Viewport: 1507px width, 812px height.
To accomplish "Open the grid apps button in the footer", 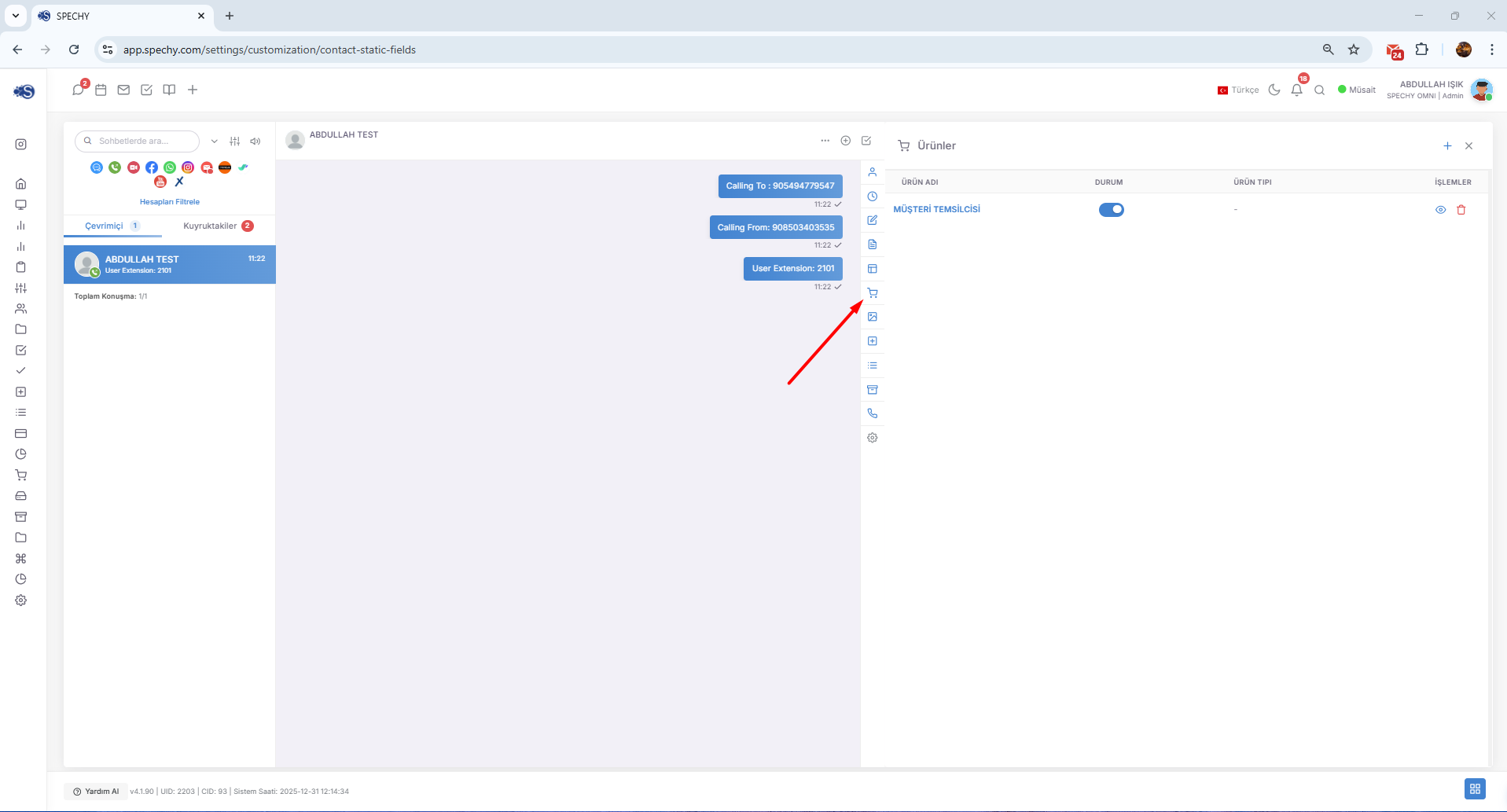I will pos(1475,789).
